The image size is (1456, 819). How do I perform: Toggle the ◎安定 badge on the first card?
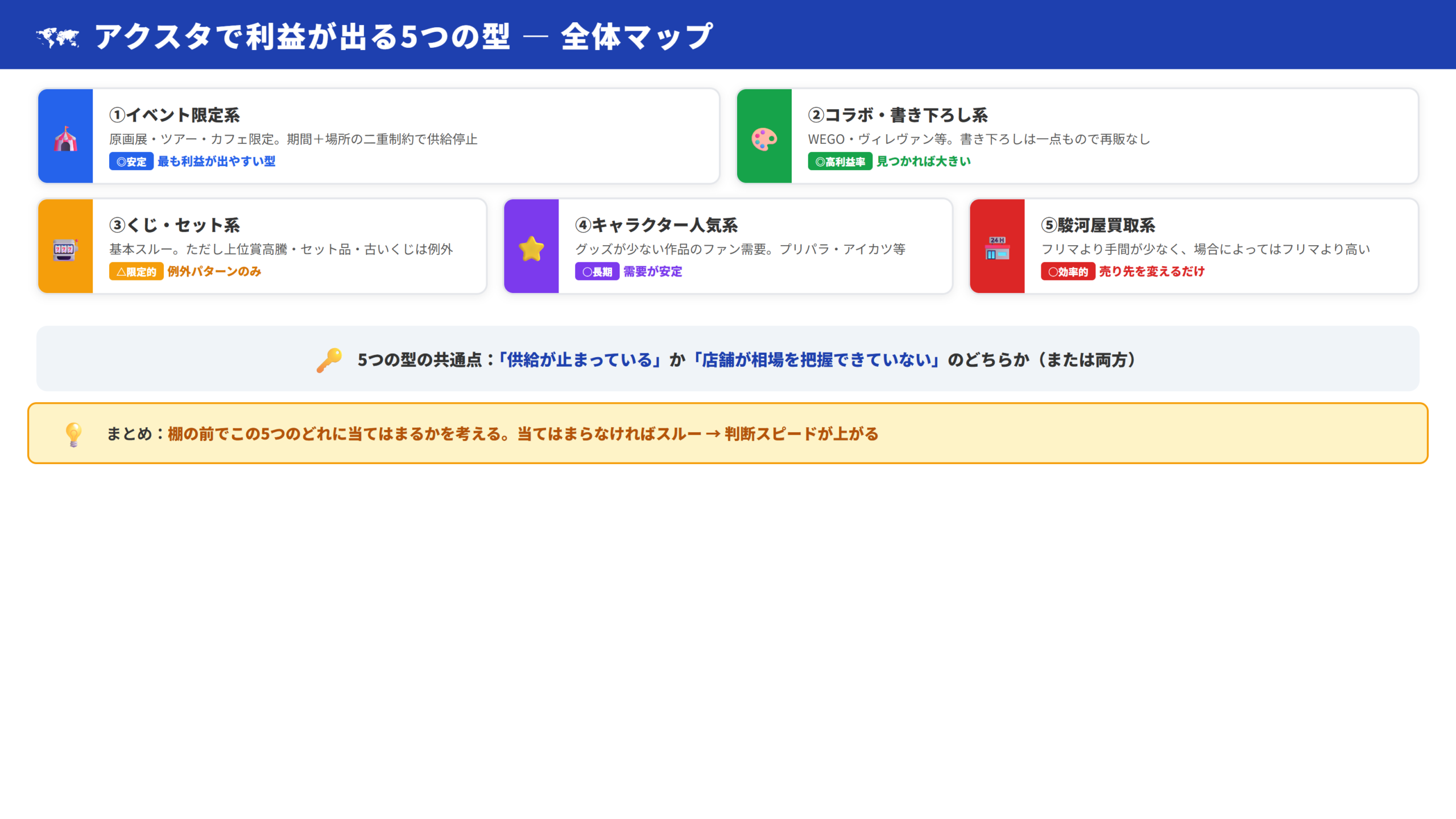point(131,162)
